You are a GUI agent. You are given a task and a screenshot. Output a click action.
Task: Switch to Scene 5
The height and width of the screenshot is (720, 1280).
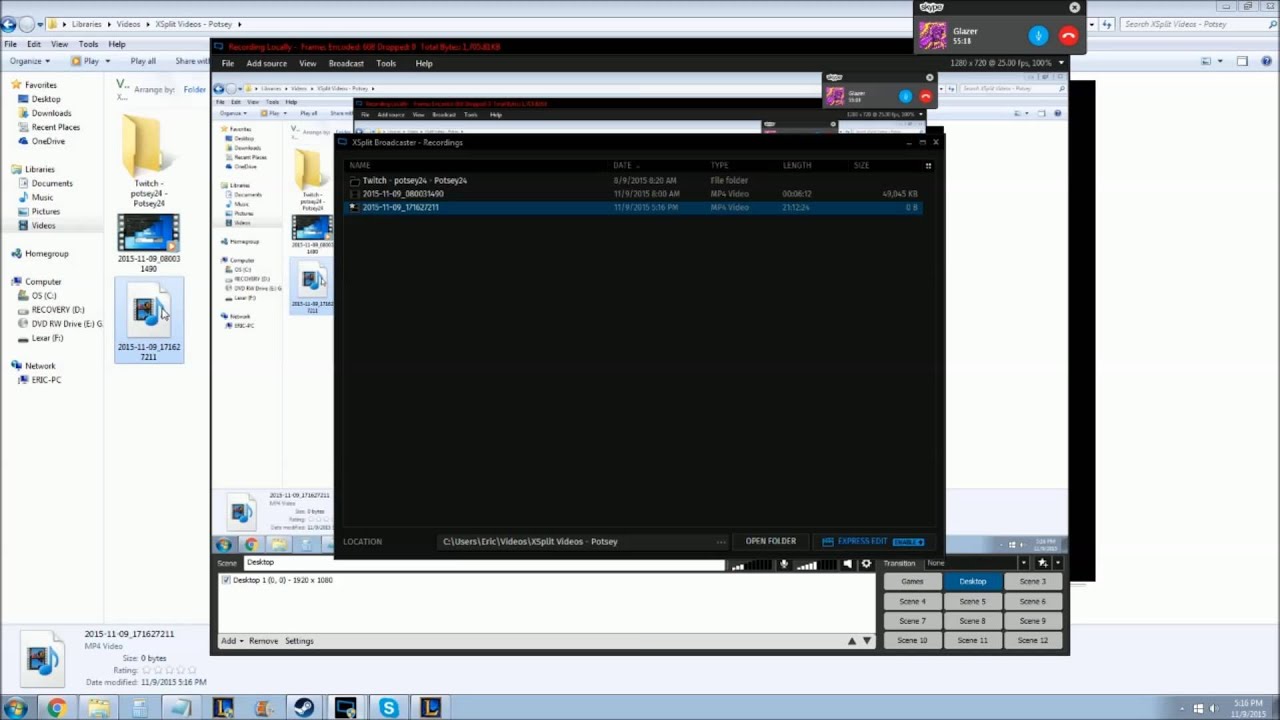[x=972, y=601]
